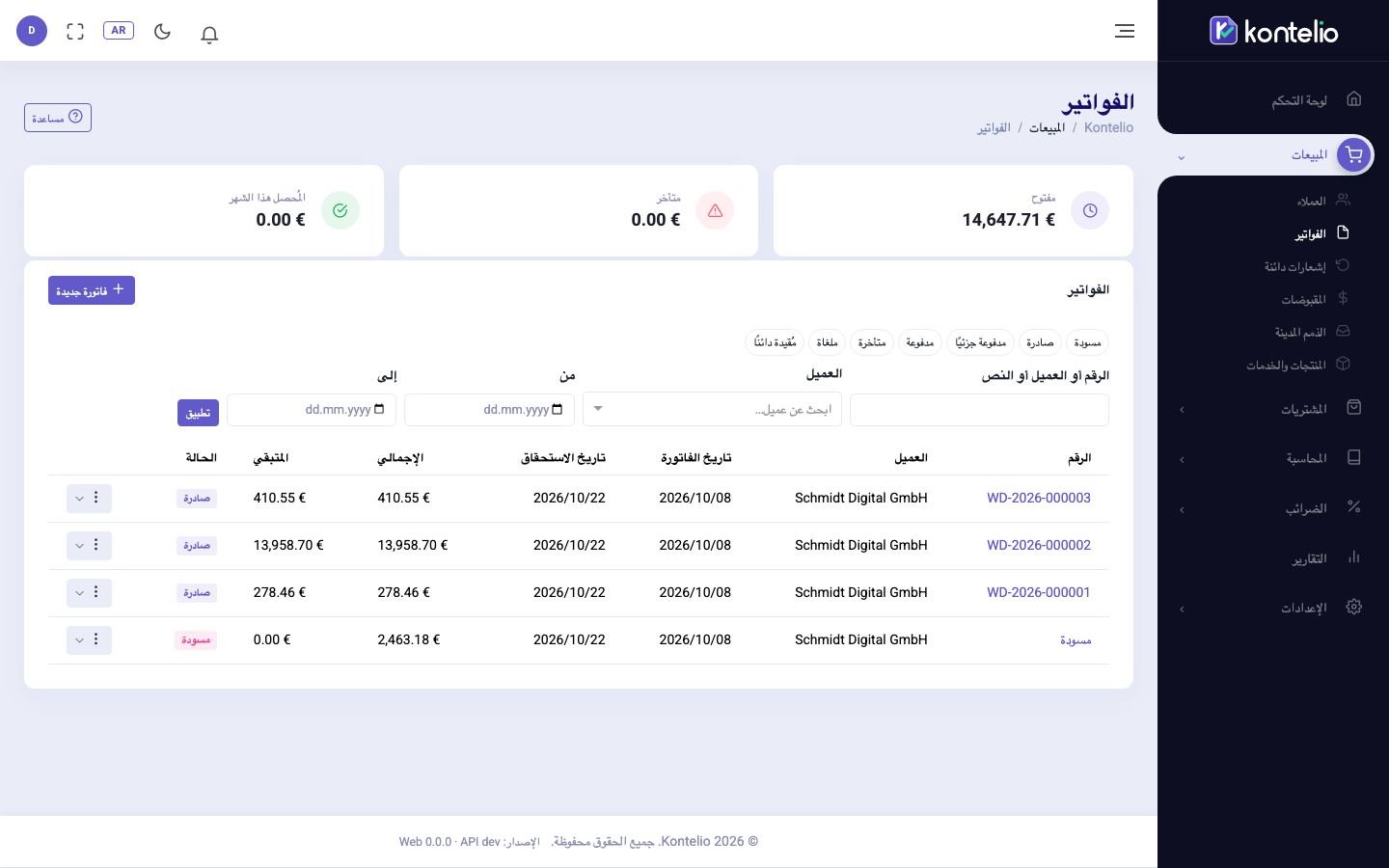The image size is (1389, 868).
Task: Click the document icon beside sidebar الفواتير
Action: 1343,233
